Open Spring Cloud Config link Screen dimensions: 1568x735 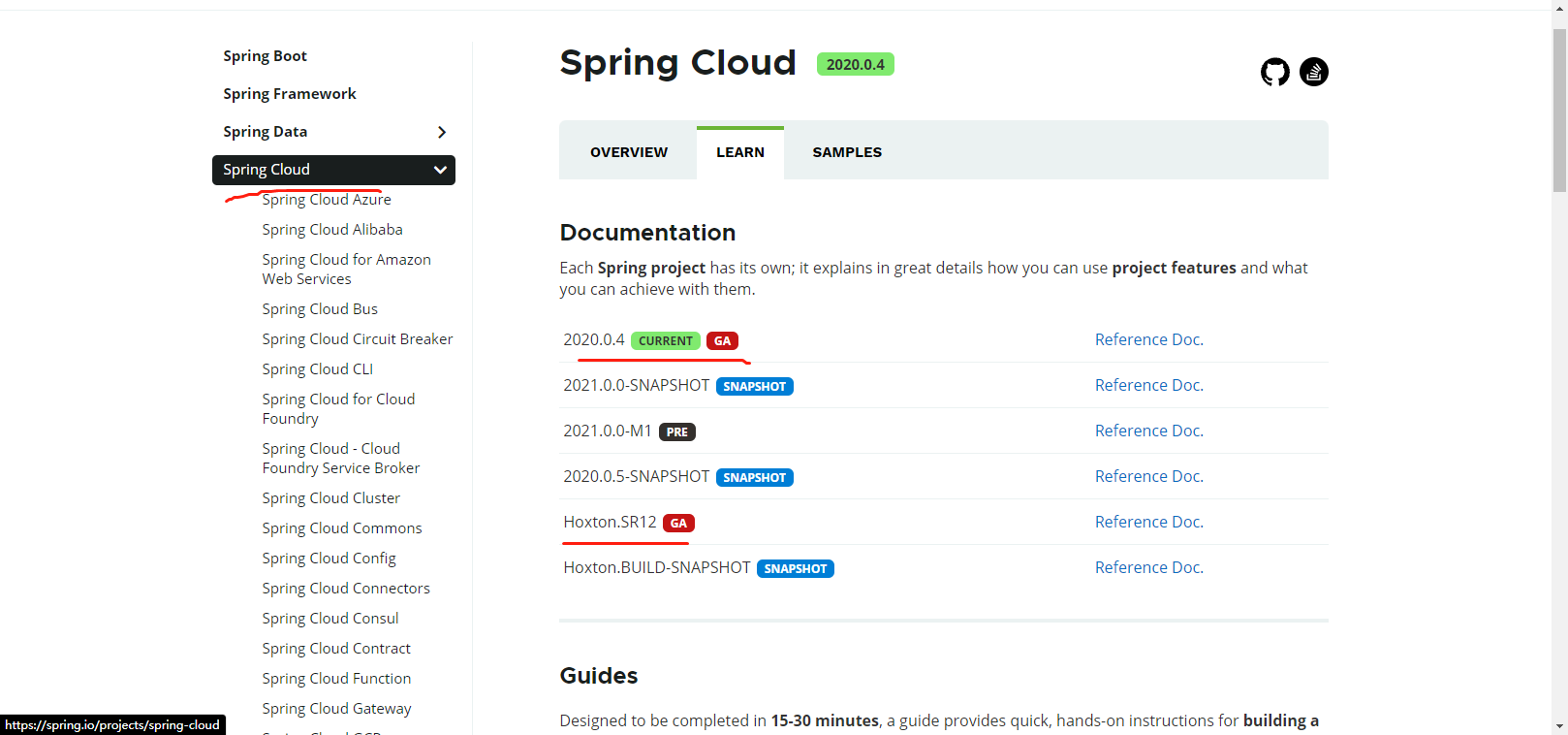point(329,559)
